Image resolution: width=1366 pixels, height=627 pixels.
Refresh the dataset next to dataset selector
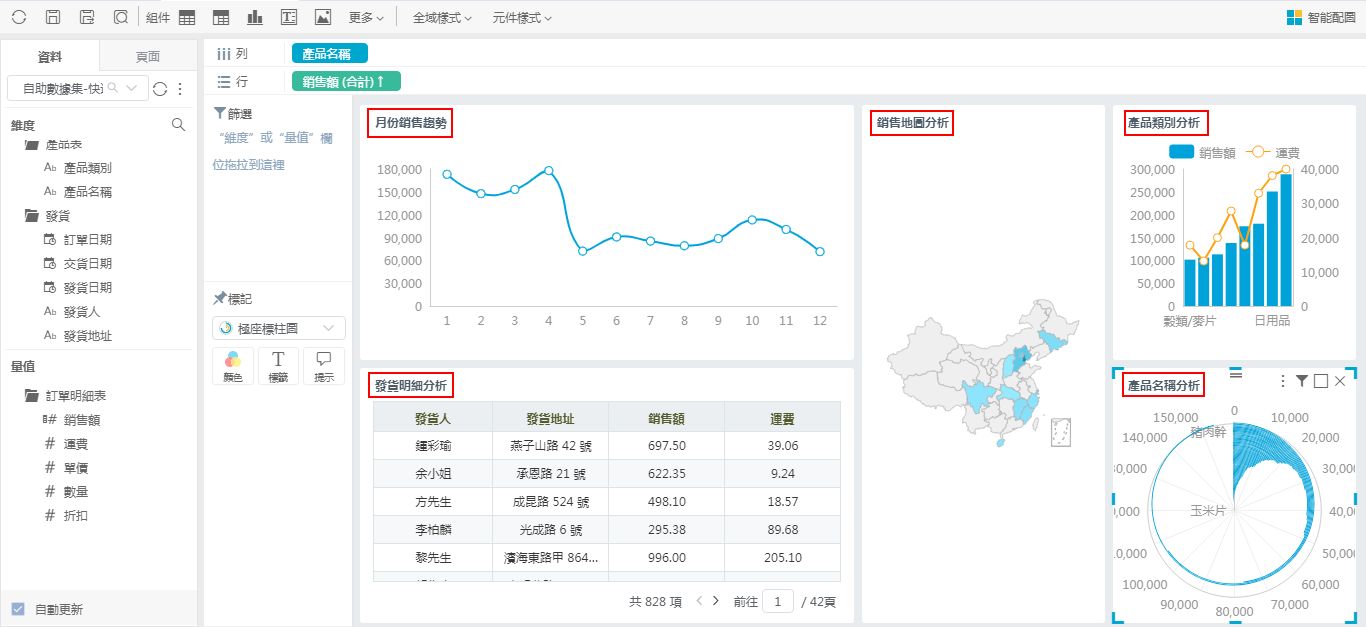(160, 89)
